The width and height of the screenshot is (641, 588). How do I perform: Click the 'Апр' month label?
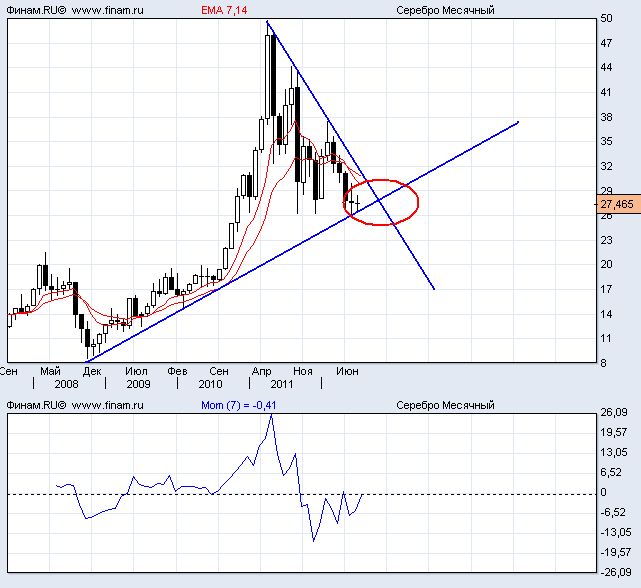point(262,371)
